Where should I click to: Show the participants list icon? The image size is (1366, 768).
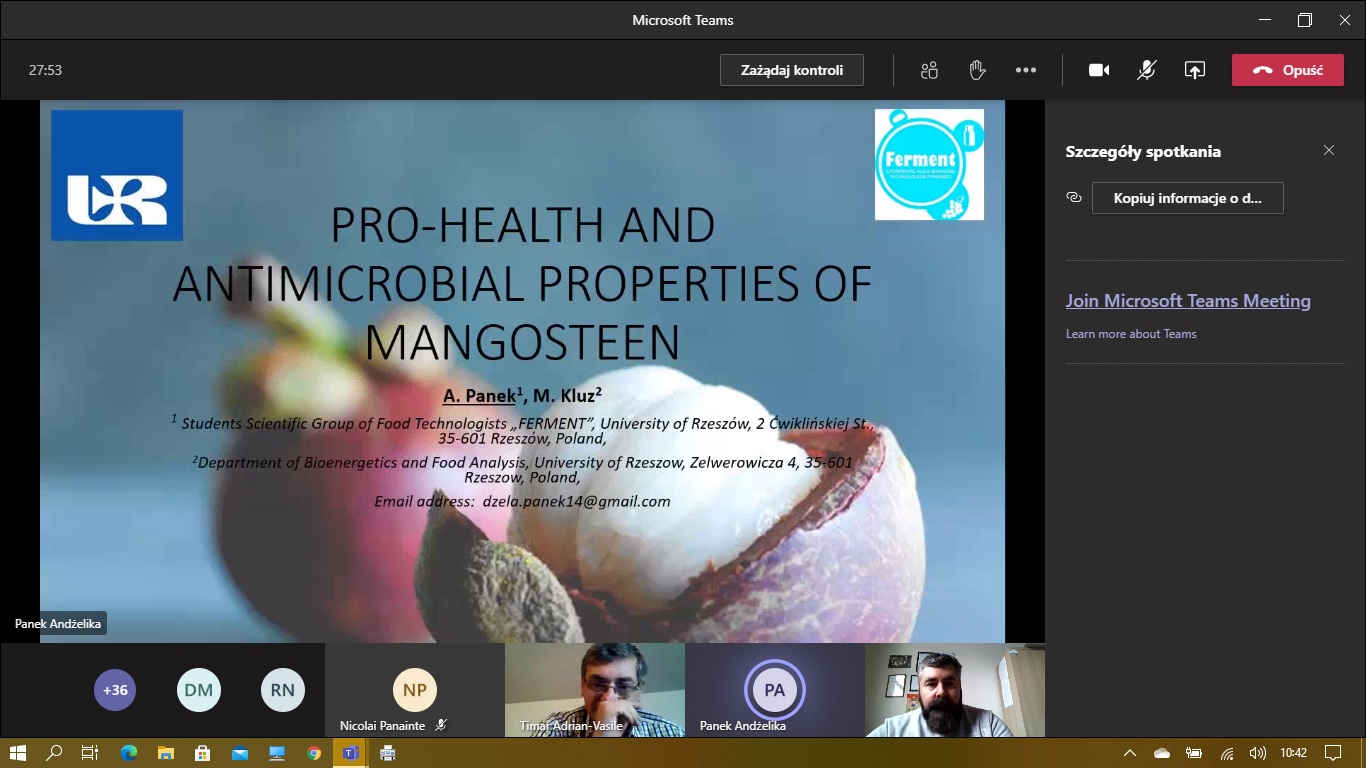(x=929, y=70)
